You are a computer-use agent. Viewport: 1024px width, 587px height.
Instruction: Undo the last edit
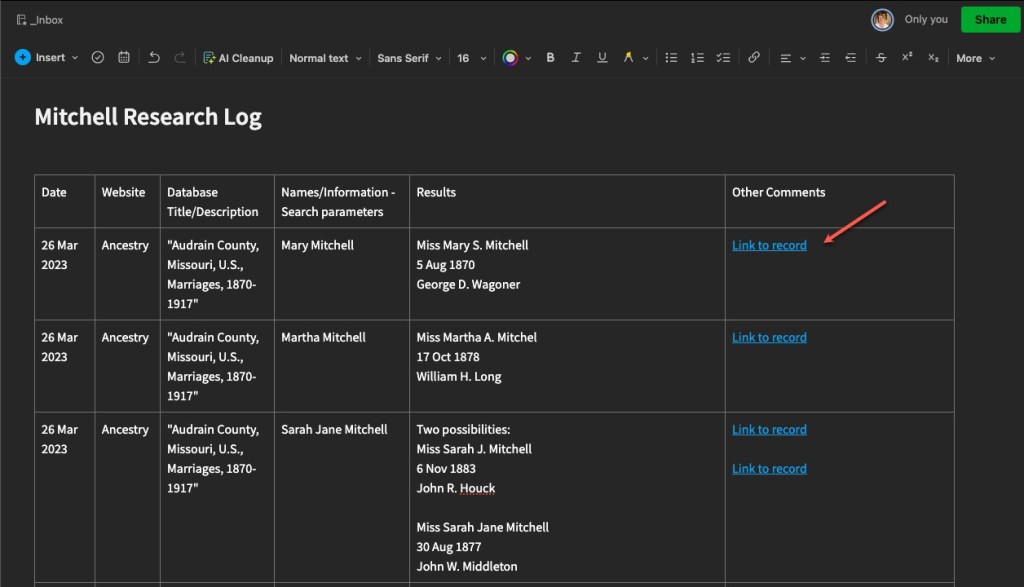[154, 58]
